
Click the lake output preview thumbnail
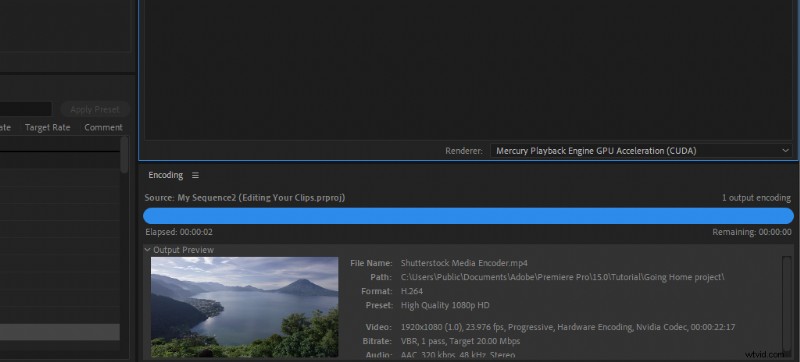(x=244, y=307)
